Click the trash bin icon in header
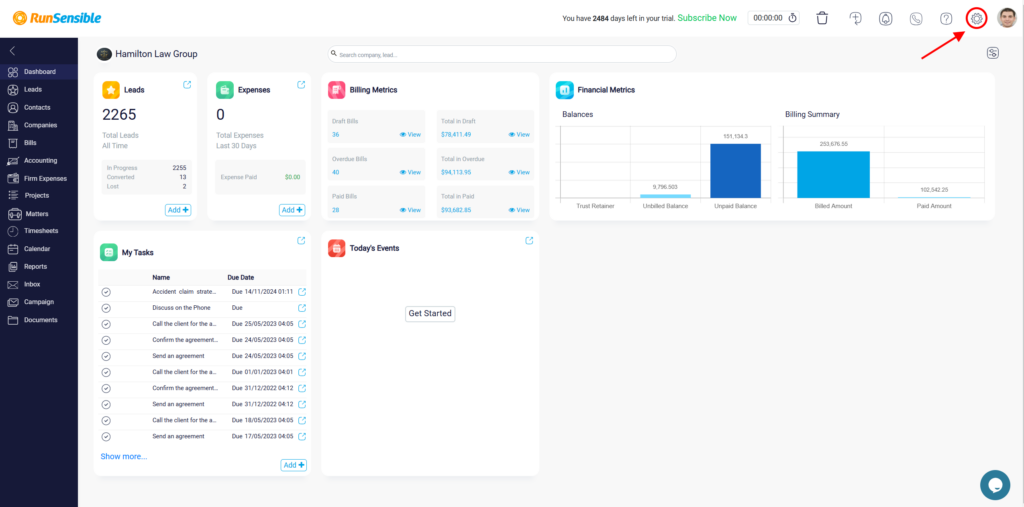 [x=822, y=18]
